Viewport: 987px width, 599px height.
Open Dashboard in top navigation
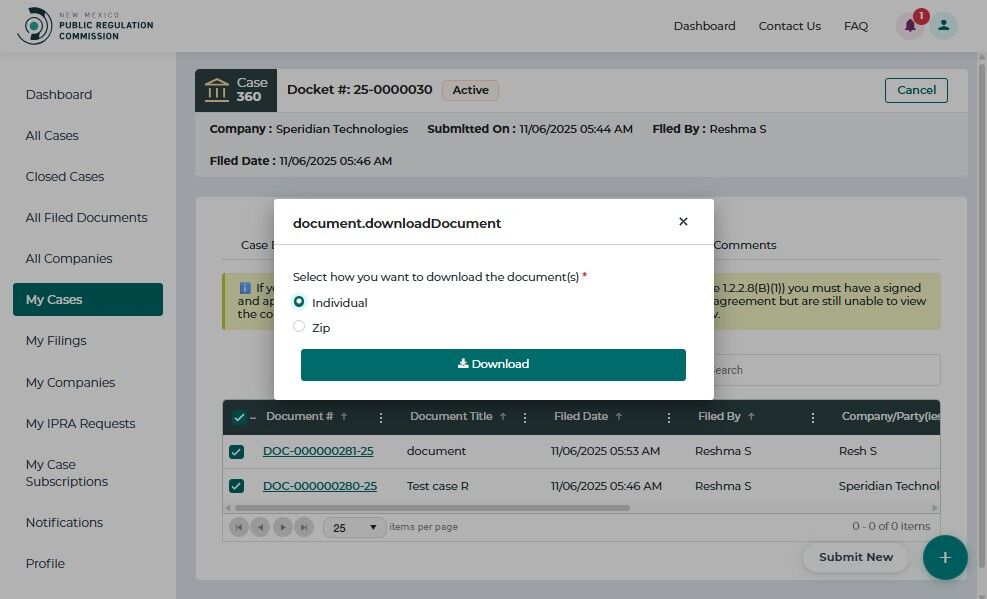pos(704,26)
